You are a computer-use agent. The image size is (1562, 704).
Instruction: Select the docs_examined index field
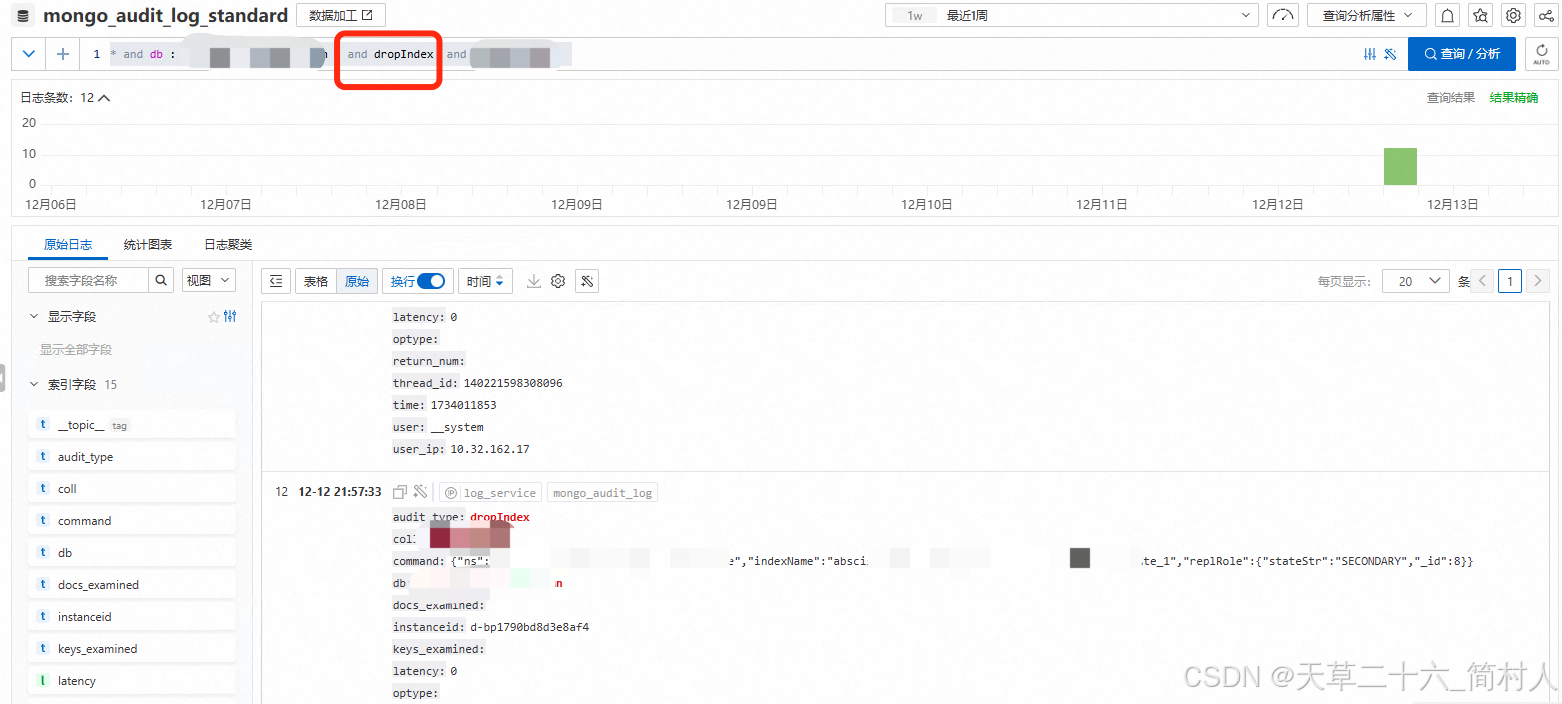point(133,585)
